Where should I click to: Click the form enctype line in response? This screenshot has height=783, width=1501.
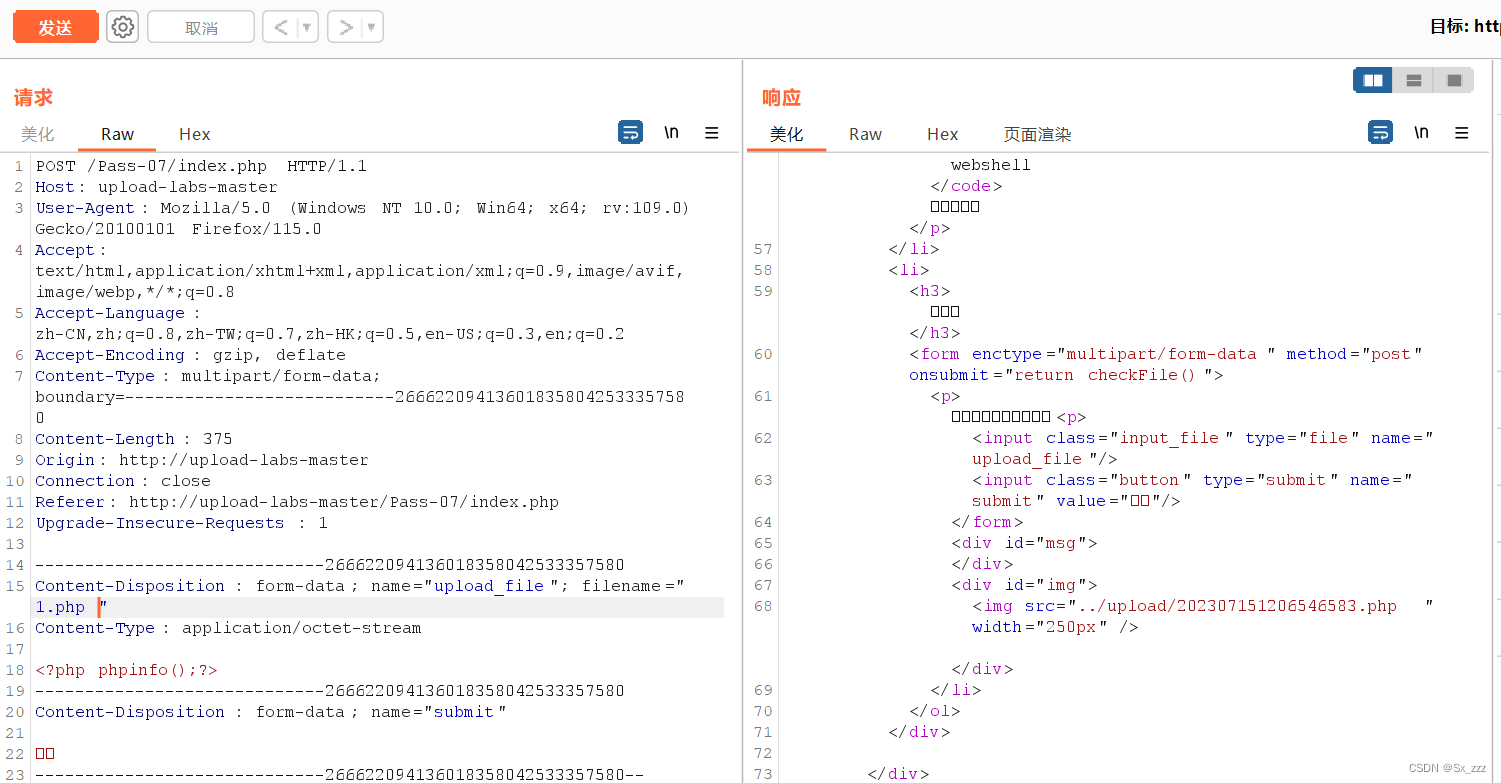coord(1166,354)
